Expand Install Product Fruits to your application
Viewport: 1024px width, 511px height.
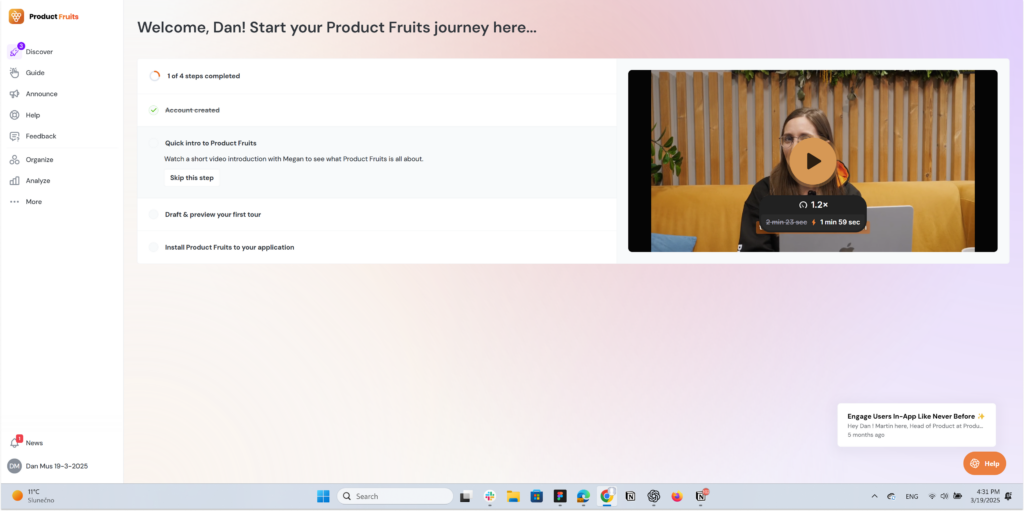(229, 247)
